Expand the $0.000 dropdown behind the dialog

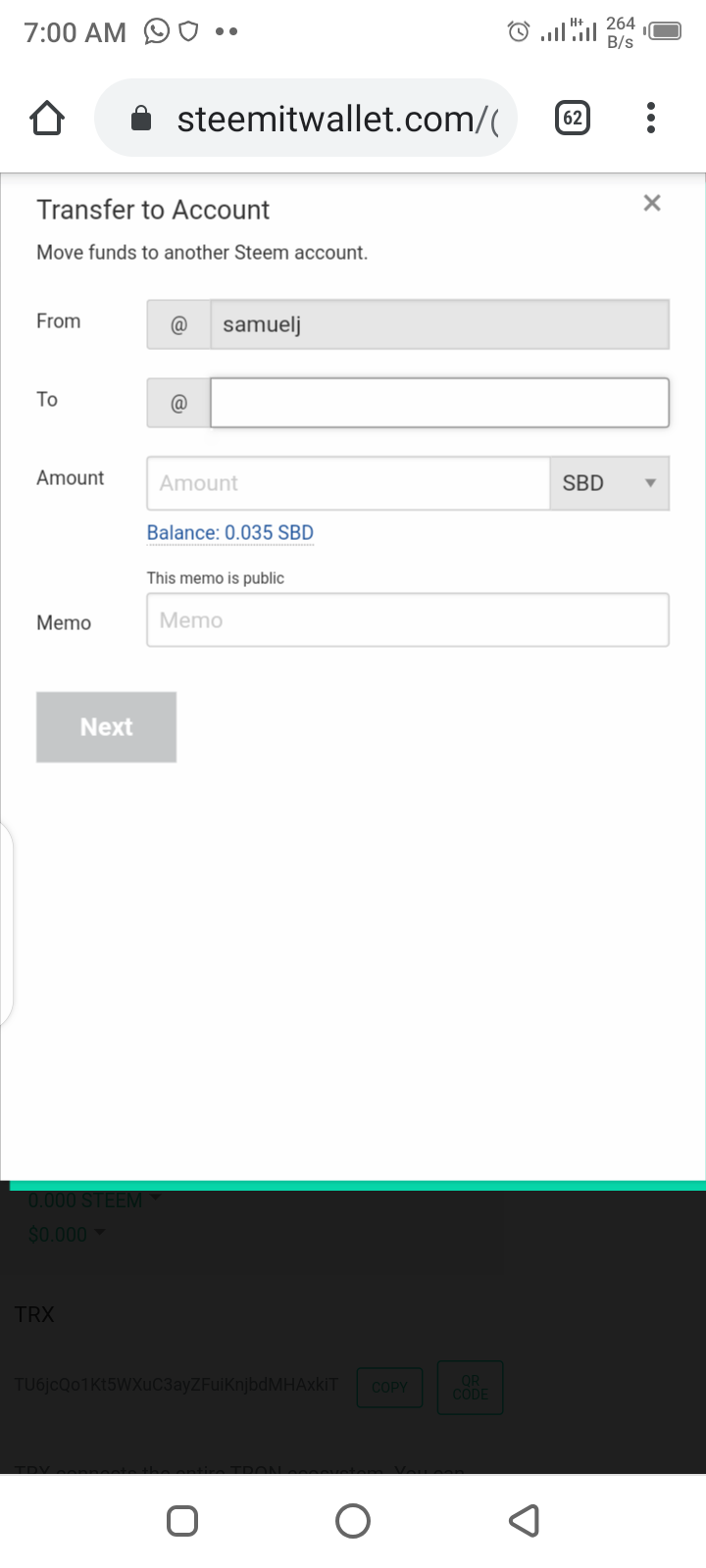point(67,1235)
